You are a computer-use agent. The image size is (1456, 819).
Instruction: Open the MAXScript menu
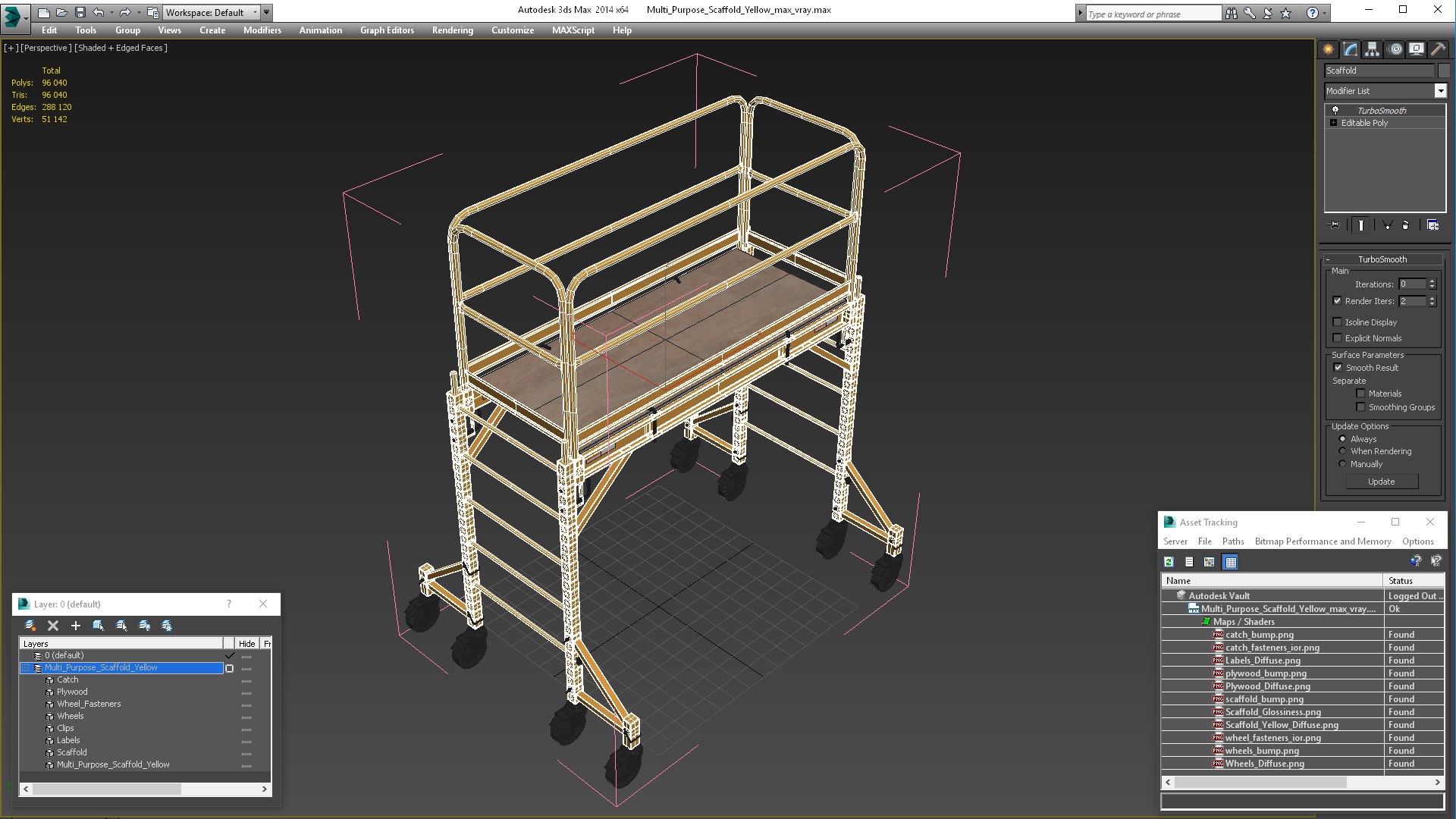point(573,30)
